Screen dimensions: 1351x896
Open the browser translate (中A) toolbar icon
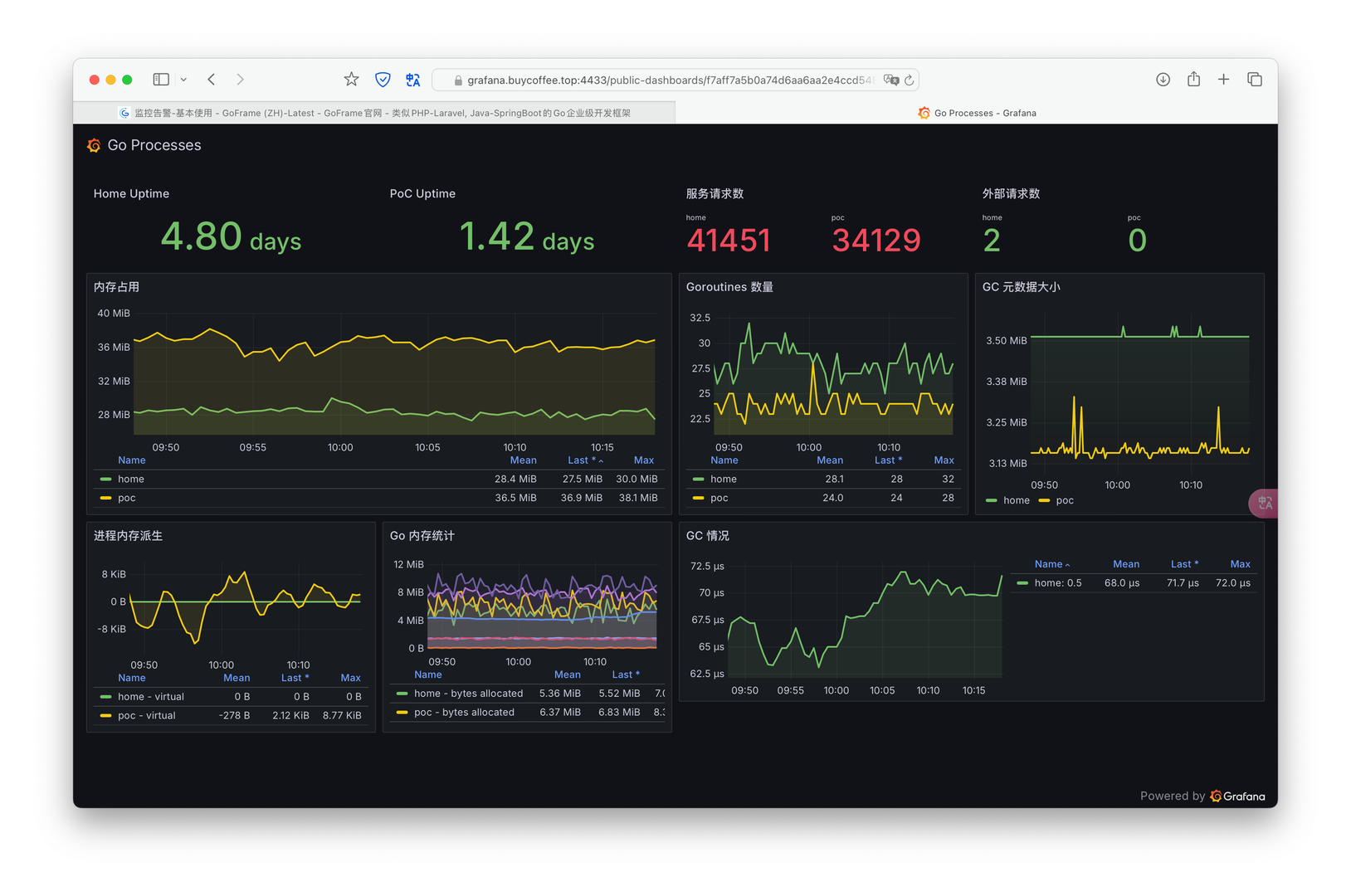click(413, 79)
